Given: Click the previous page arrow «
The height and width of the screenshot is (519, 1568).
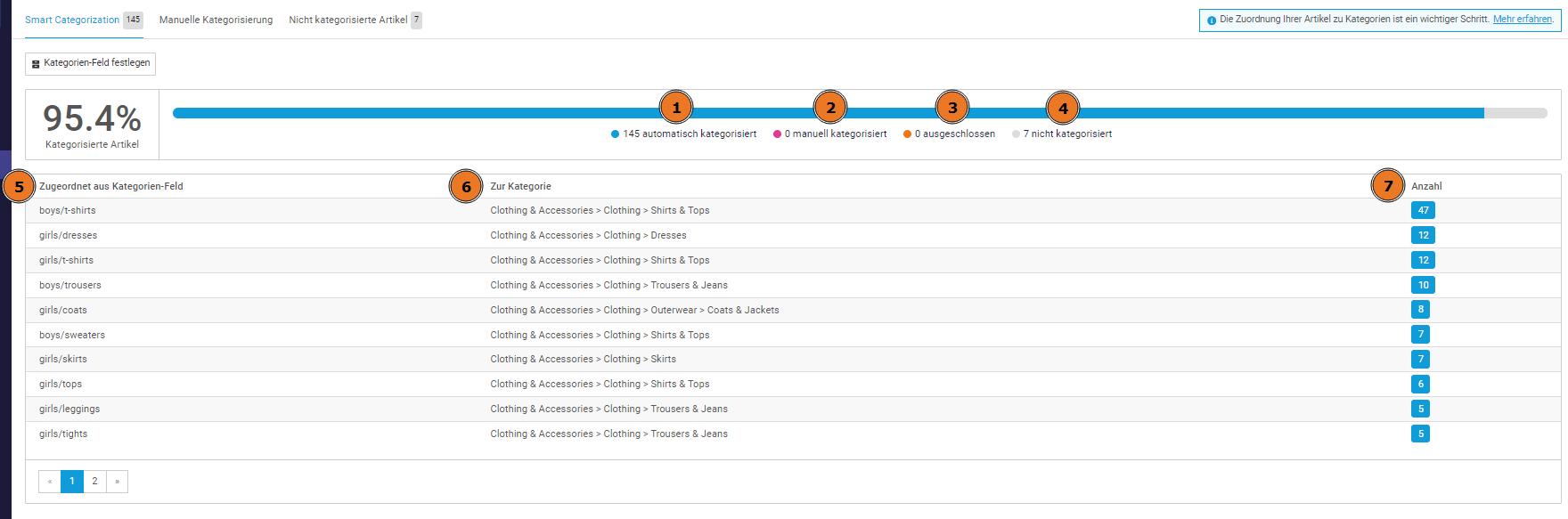Looking at the screenshot, I should (50, 482).
